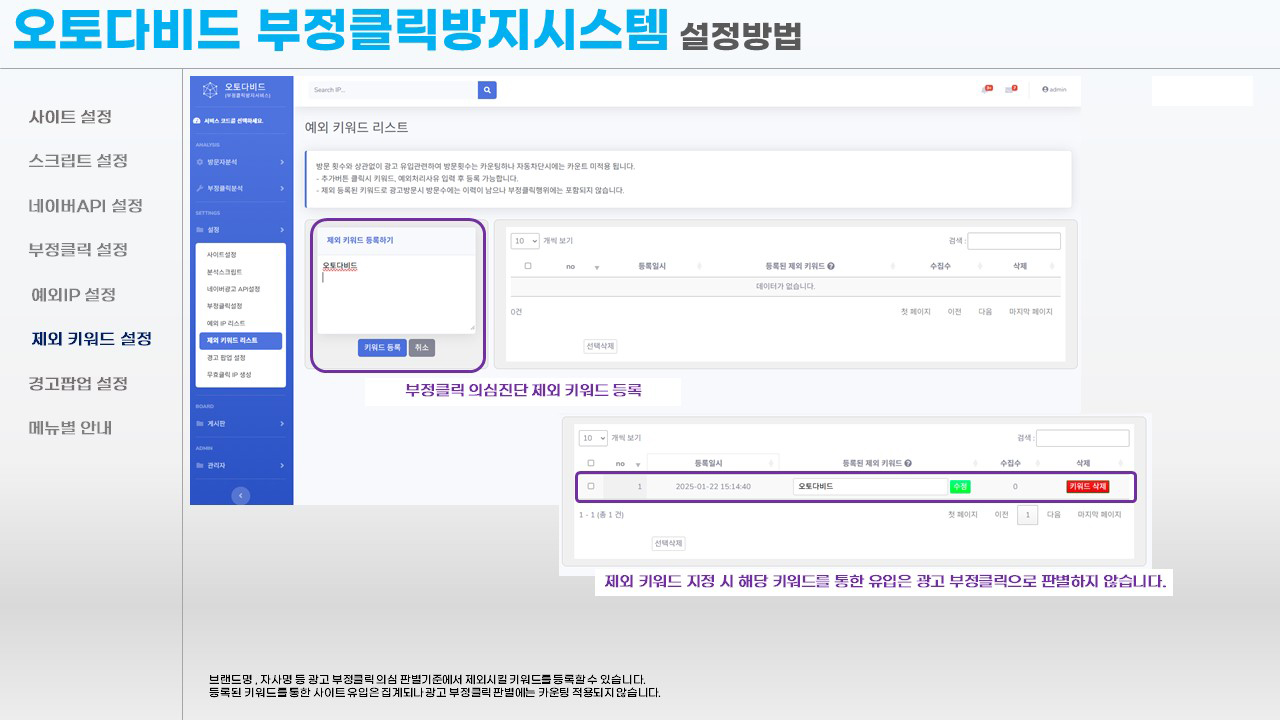
Task: Tick the checkbox for the 오토다비드 keyword row
Action: pos(591,487)
